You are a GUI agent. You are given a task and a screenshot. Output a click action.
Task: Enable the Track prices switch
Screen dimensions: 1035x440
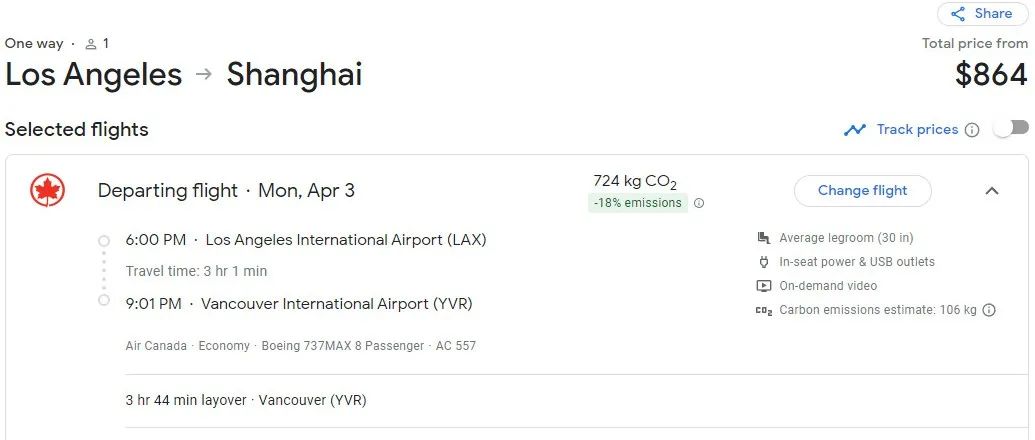coord(1011,128)
